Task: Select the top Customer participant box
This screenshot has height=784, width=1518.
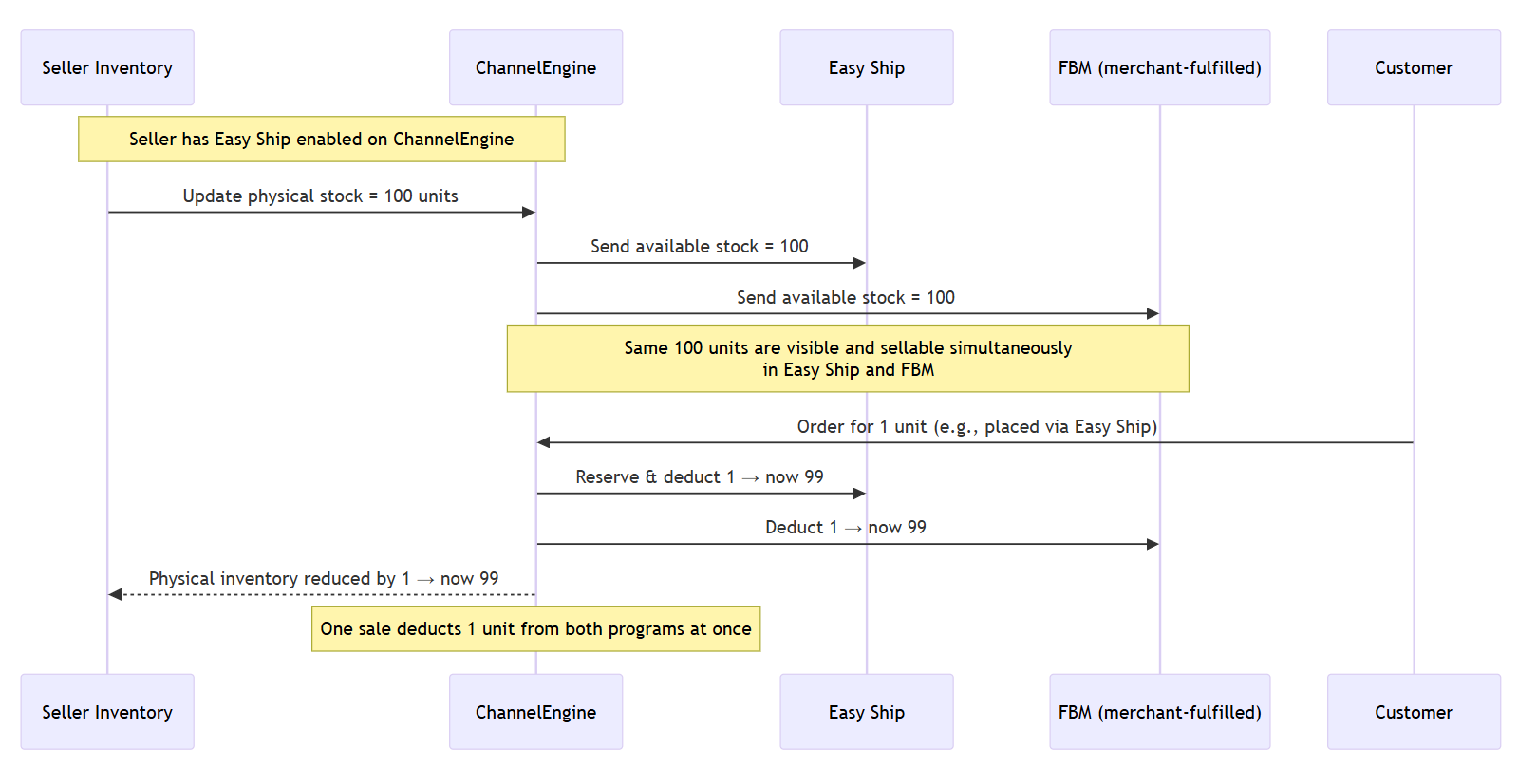Action: click(1414, 67)
